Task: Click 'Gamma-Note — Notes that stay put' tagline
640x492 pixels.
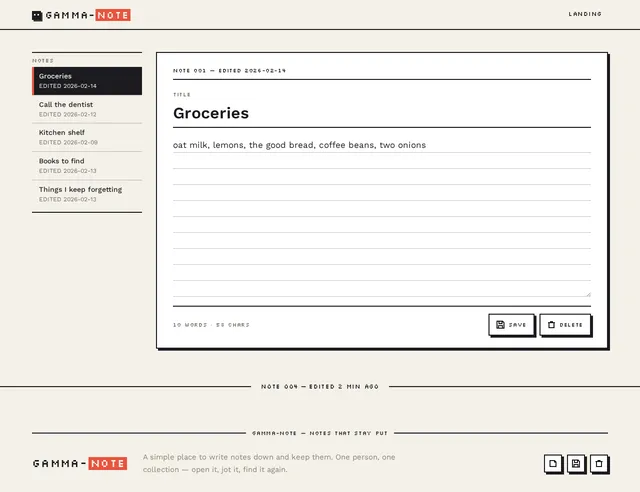Action: [320, 433]
